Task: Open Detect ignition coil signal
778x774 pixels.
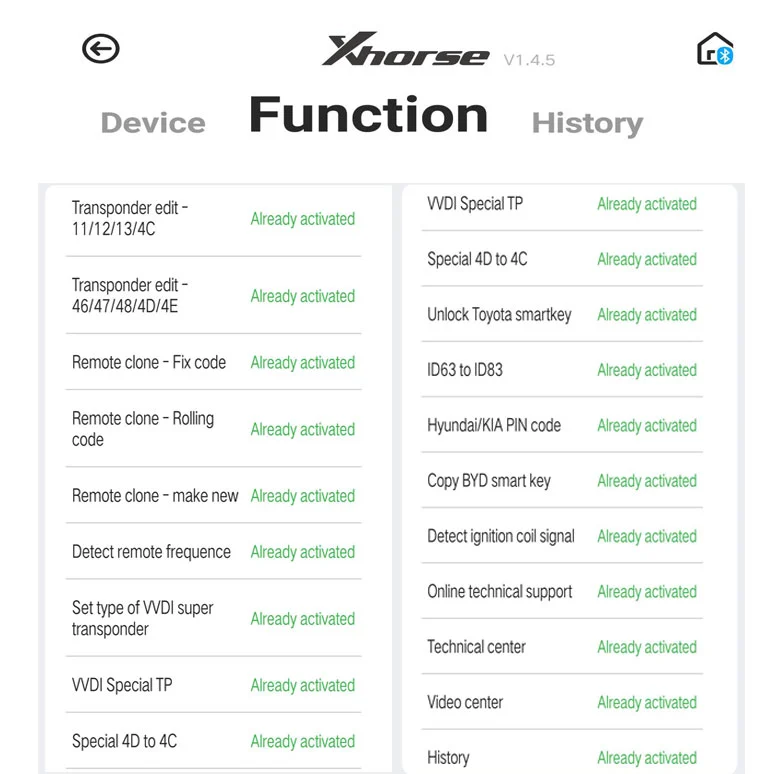Action: click(562, 536)
